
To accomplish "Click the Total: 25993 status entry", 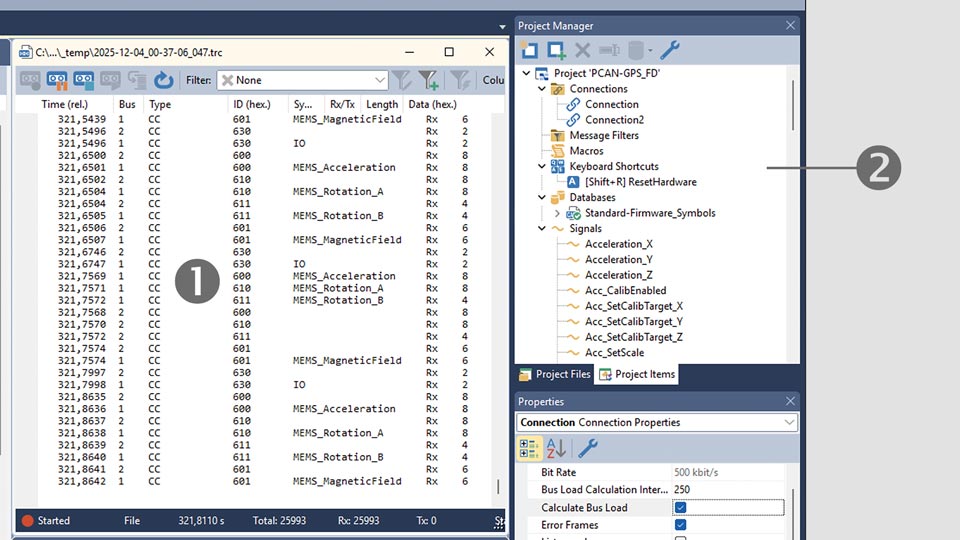I will point(279,521).
